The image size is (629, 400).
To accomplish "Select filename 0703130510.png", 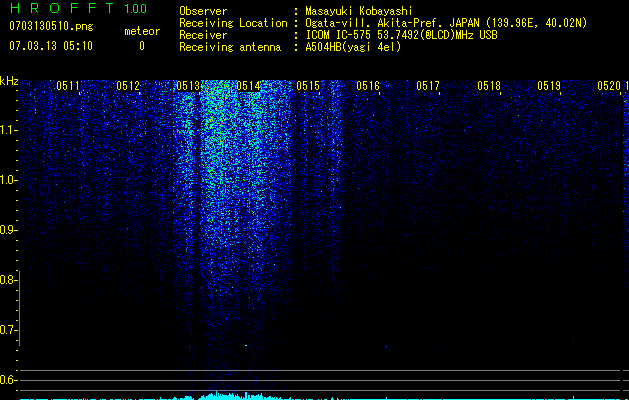I will 51,26.
